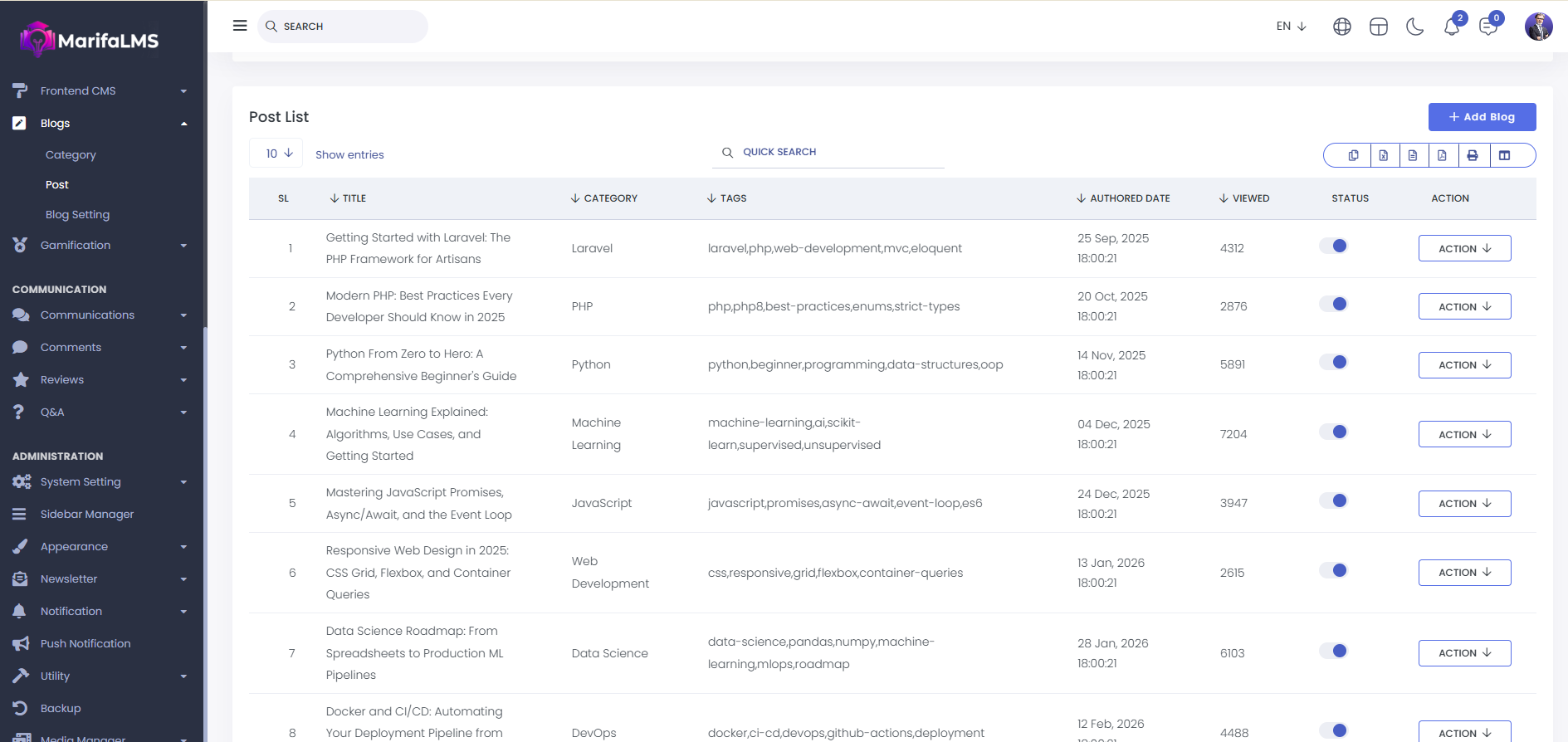Open the messages chat icon
This screenshot has height=742, width=1568.
point(1487,27)
